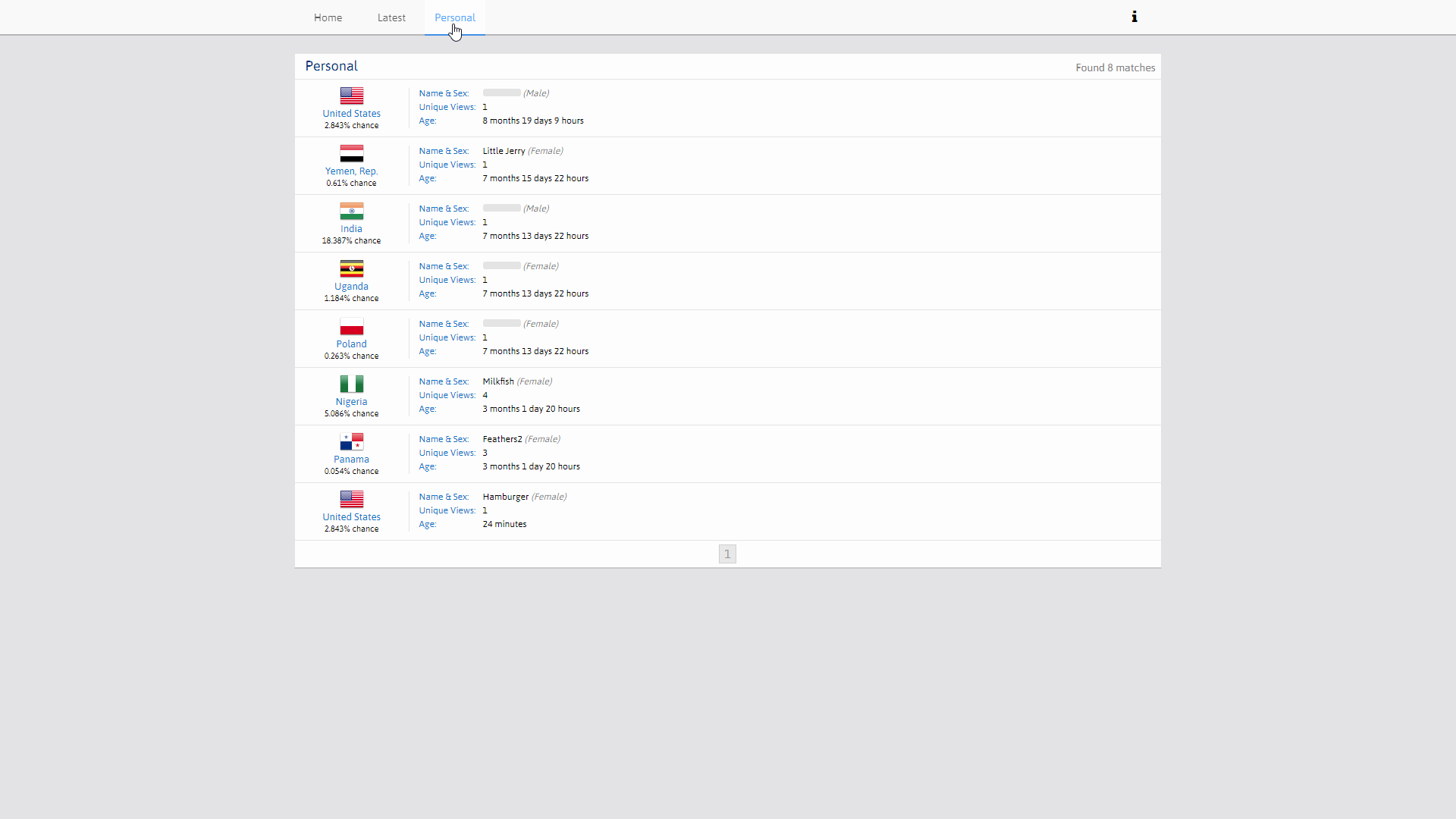Click the Hamburger name link
Viewport: 1456px width, 819px height.
coord(504,496)
